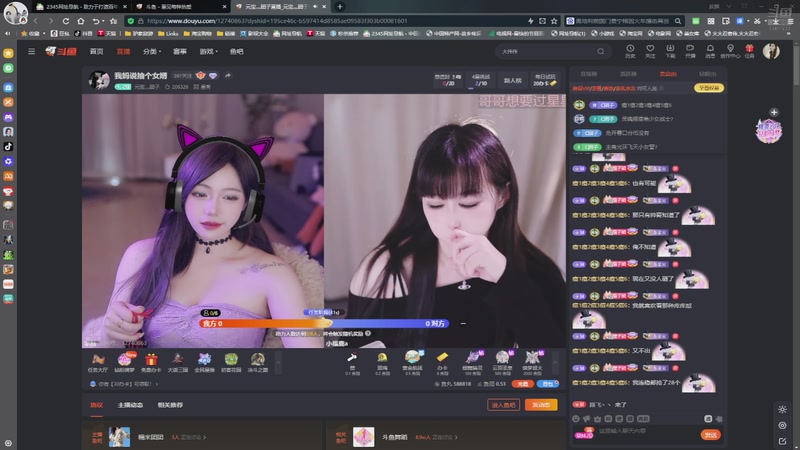Click the Douyu search magnifier icon
Image resolution: width=800 pixels, height=450 pixels.
601,52
